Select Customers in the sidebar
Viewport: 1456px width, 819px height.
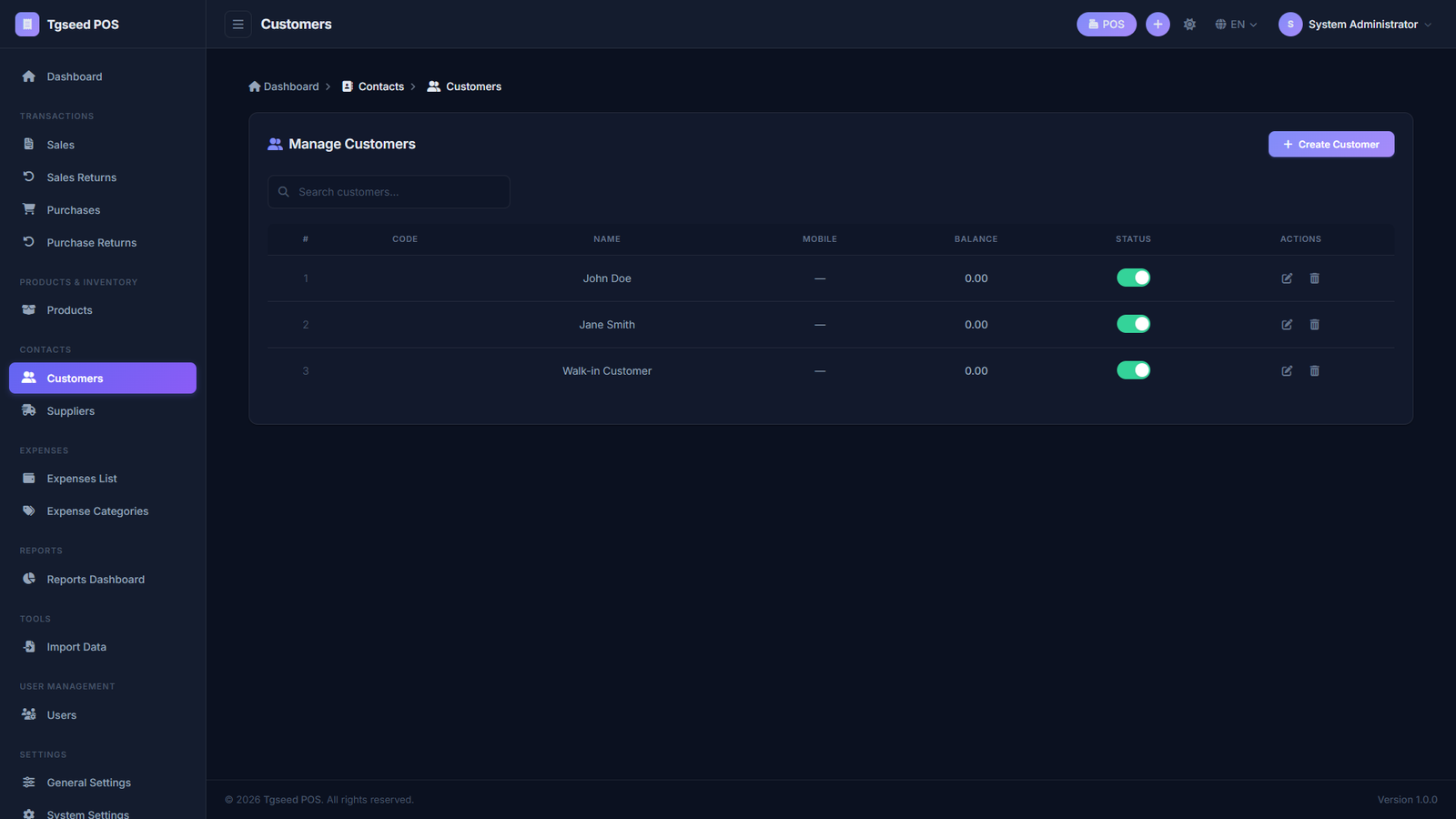(103, 379)
